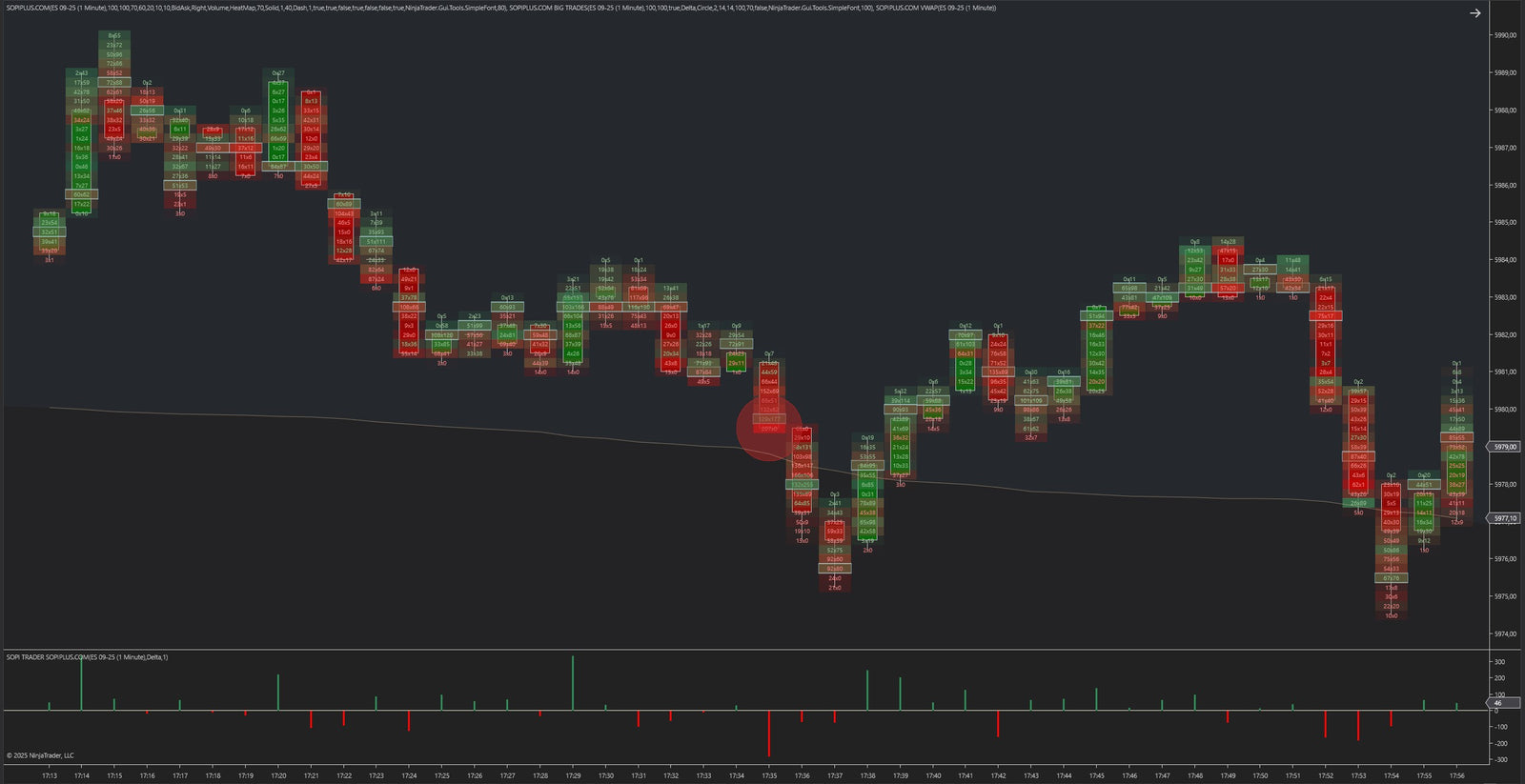Image resolution: width=1525 pixels, height=784 pixels.
Task: Select the 5979,00 price marker on axis
Action: click(x=1506, y=447)
